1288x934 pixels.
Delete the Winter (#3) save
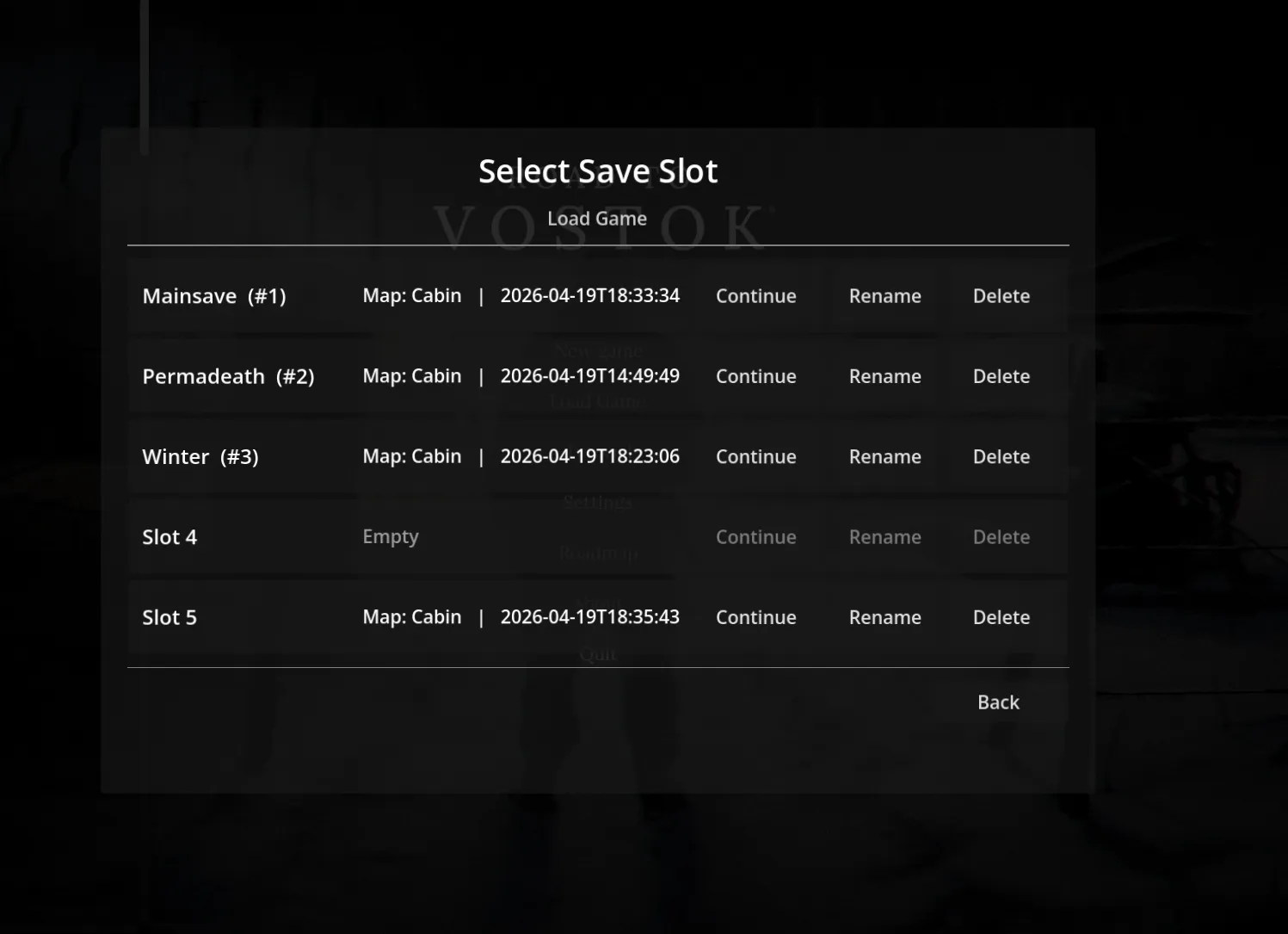click(x=1001, y=457)
